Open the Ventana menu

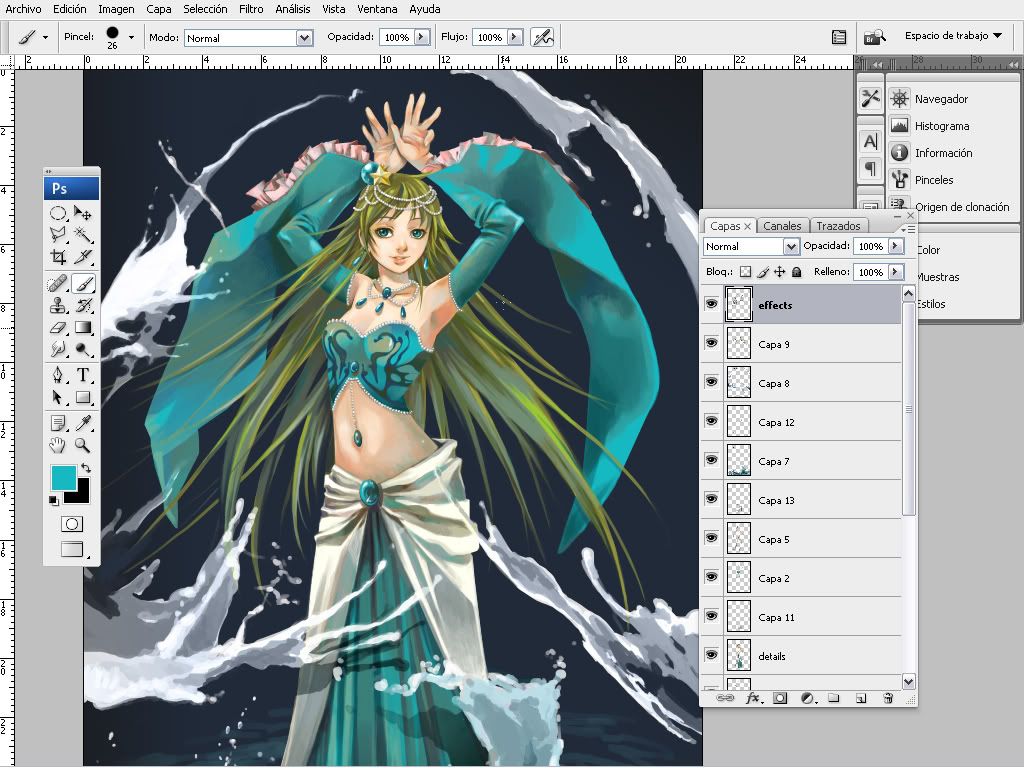click(377, 9)
